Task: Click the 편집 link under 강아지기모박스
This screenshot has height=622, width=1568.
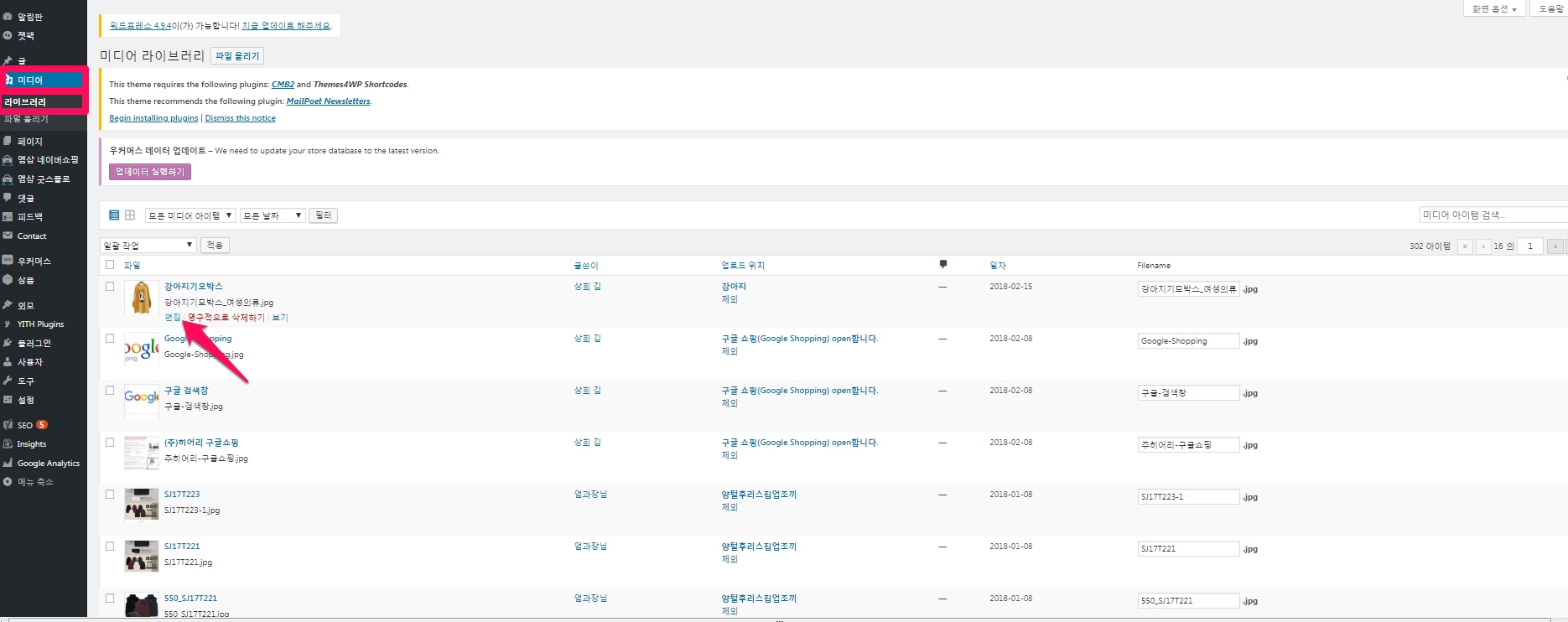Action: pos(172,318)
